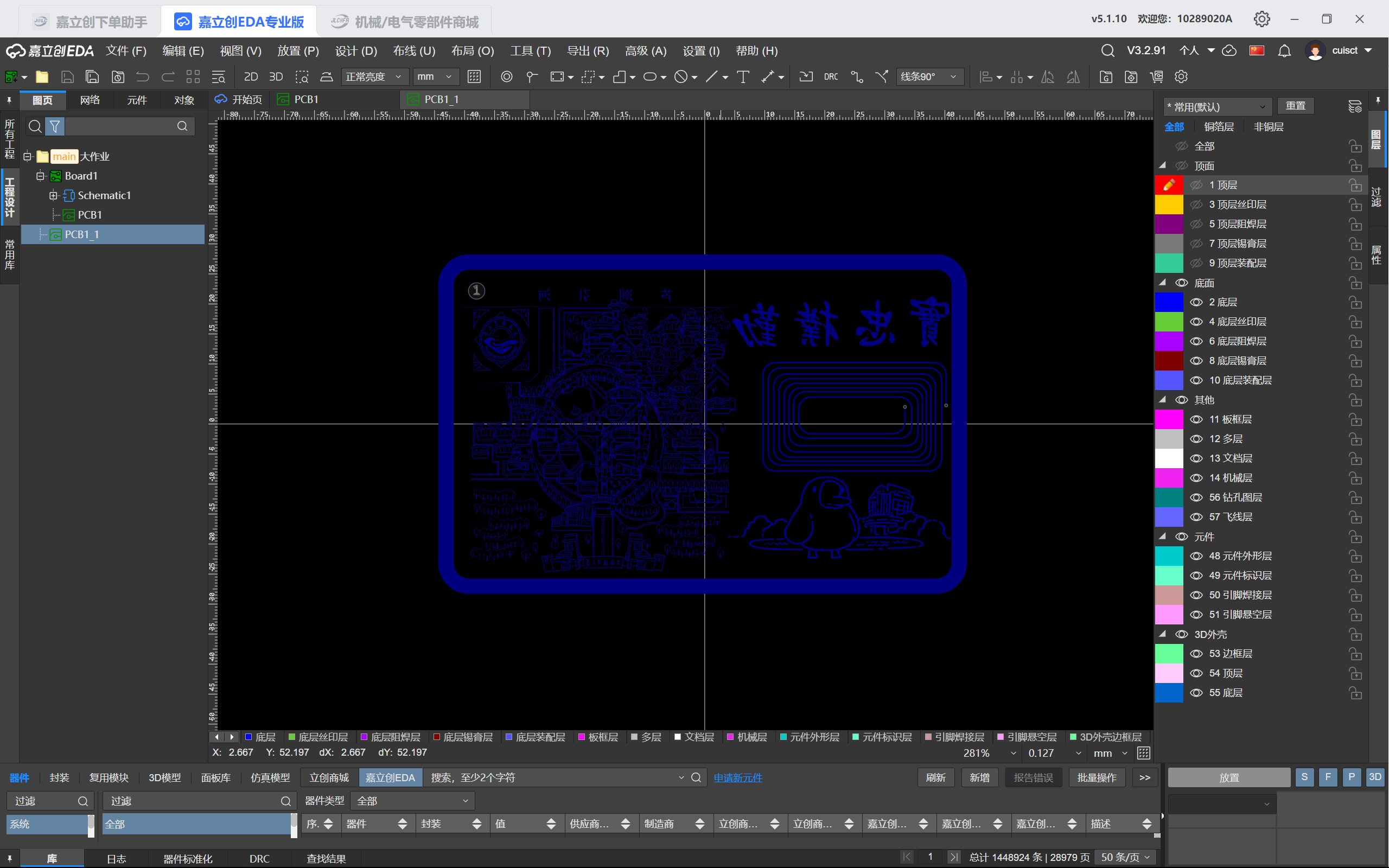The image size is (1389, 868).
Task: Click the 申请新元件 link
Action: tap(738, 777)
